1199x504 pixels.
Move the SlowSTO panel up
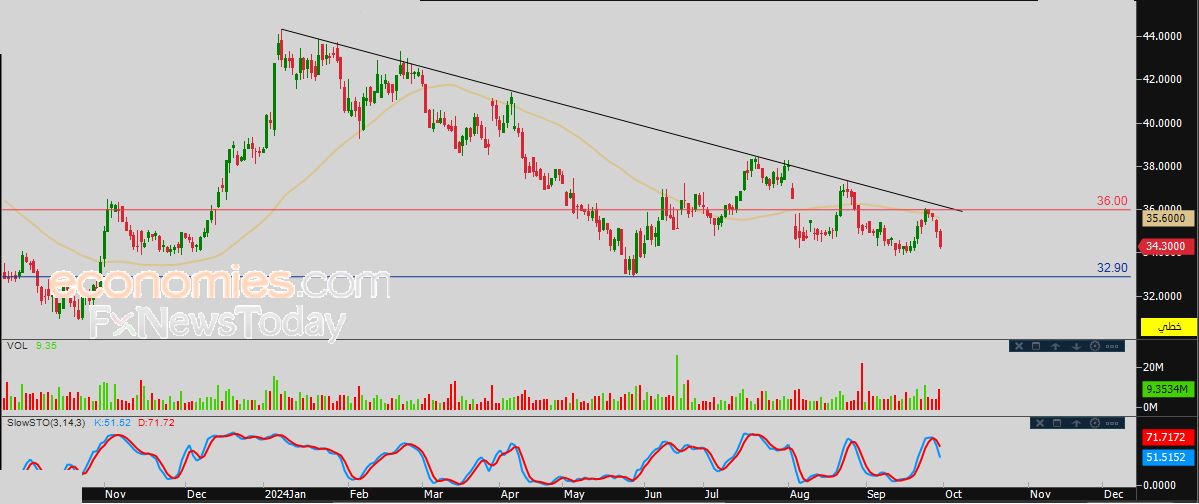[x=1076, y=423]
